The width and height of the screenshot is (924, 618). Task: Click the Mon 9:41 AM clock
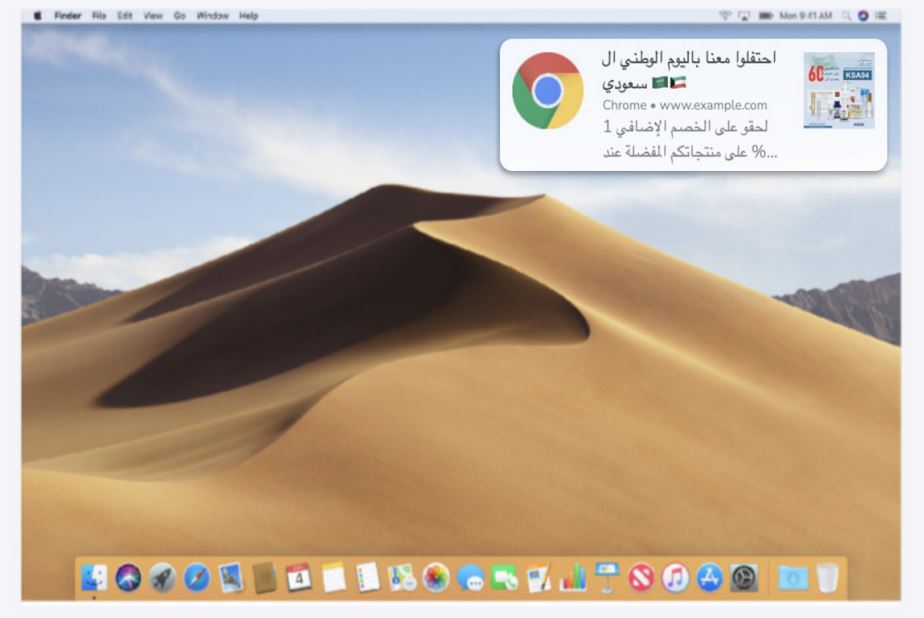(x=806, y=15)
